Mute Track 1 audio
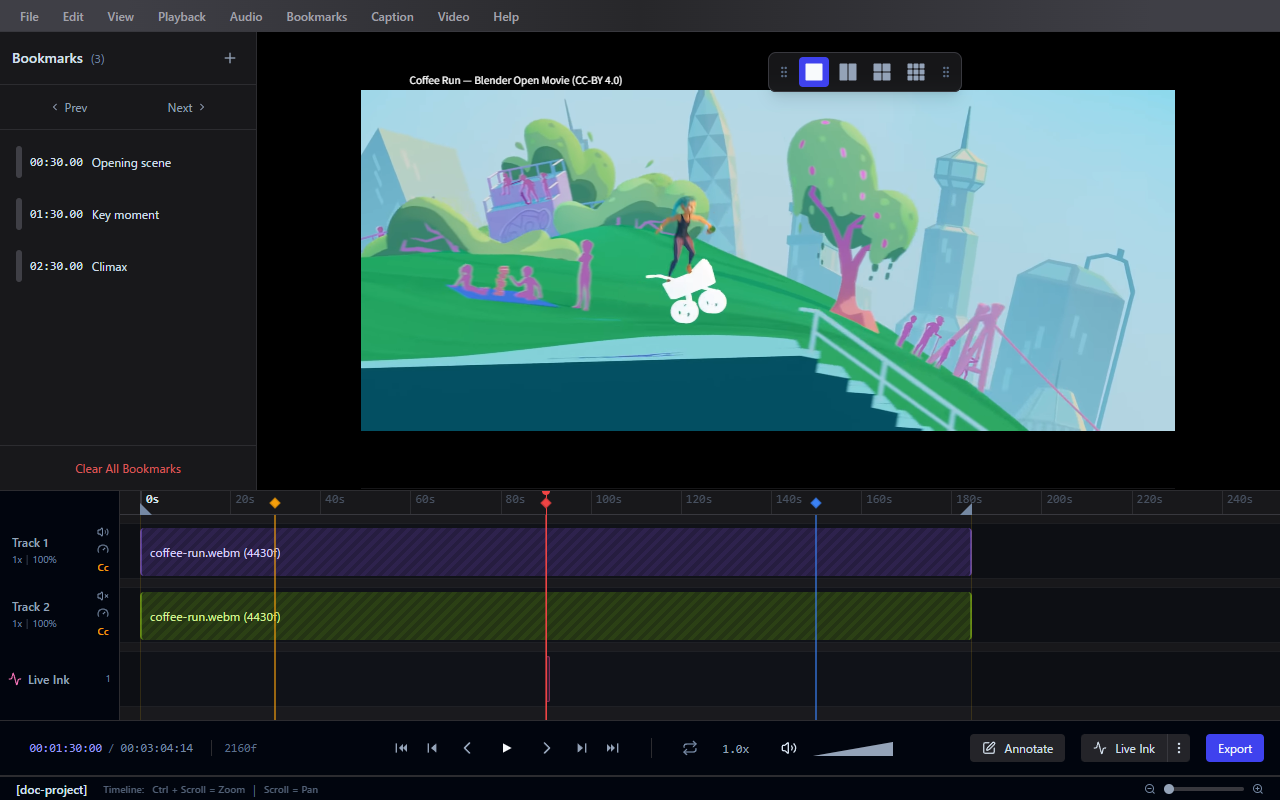 (102, 533)
